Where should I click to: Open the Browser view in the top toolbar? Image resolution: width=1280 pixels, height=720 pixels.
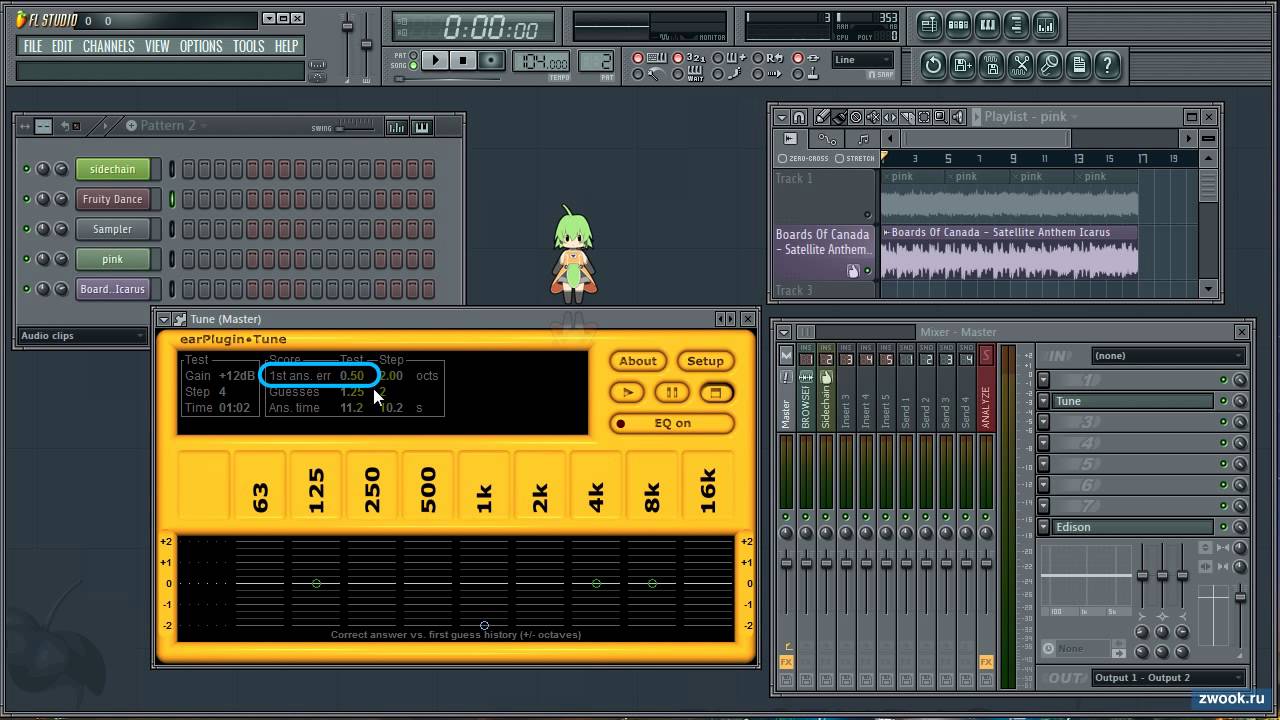point(1016,25)
